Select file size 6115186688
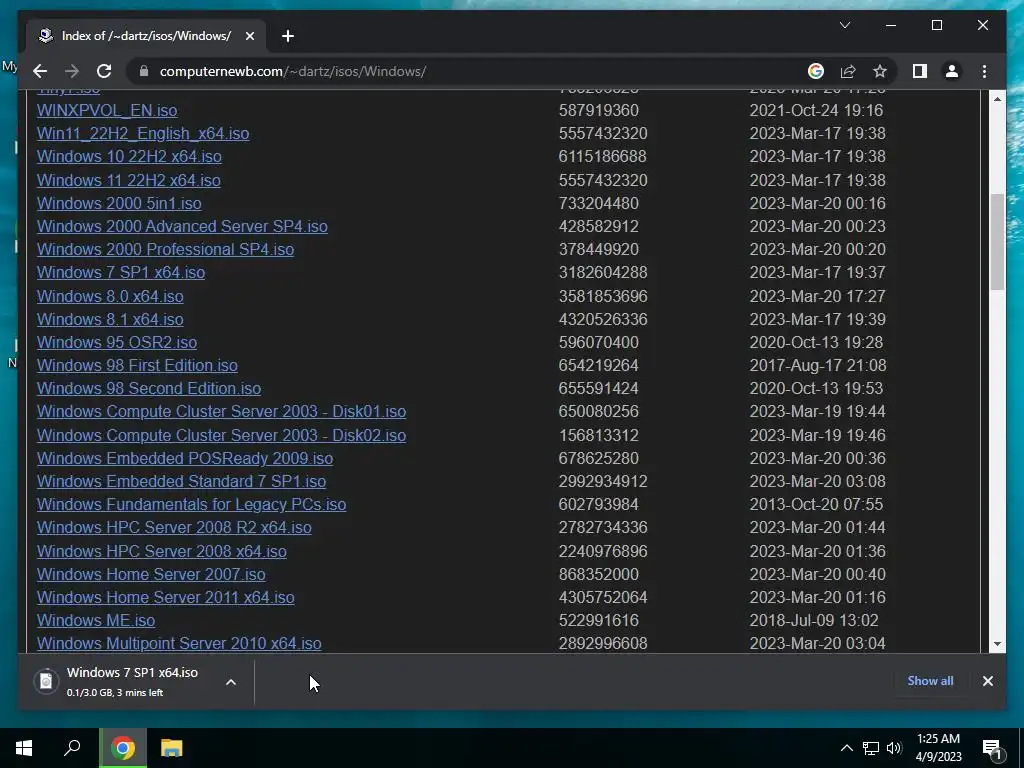 click(x=602, y=157)
